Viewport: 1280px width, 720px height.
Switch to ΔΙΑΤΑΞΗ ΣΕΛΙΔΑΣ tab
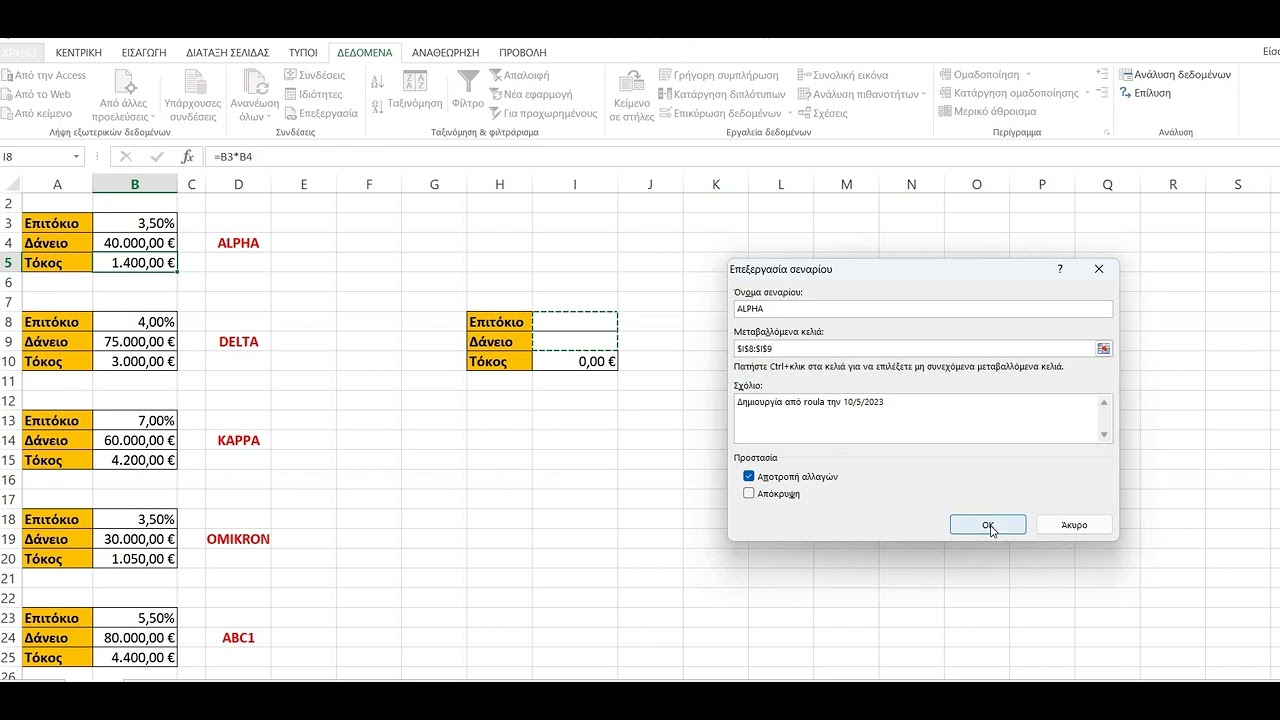coord(228,52)
